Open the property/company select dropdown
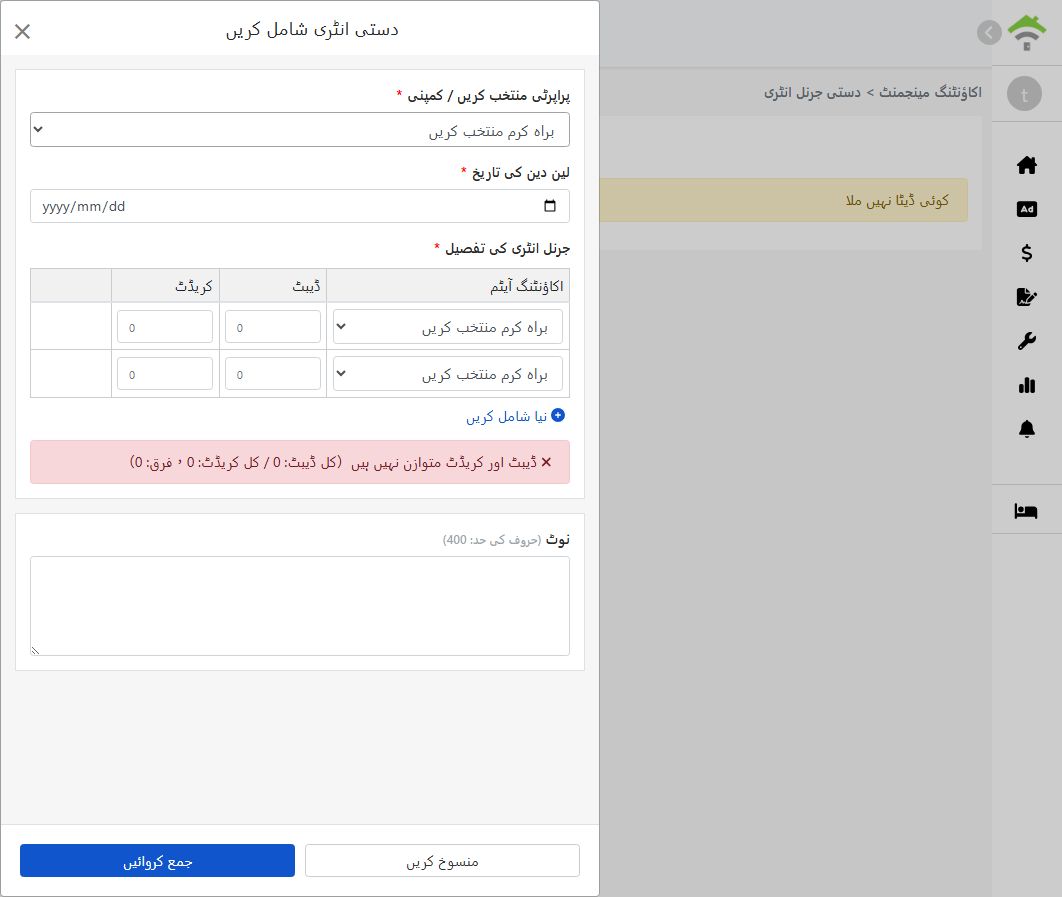 tap(299, 129)
